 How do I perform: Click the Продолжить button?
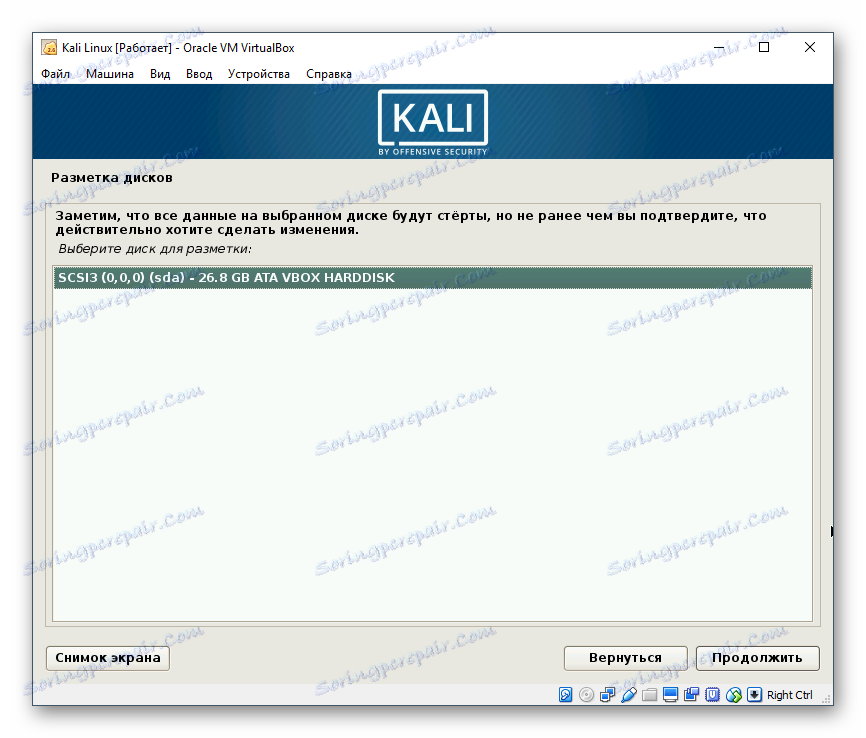[757, 658]
